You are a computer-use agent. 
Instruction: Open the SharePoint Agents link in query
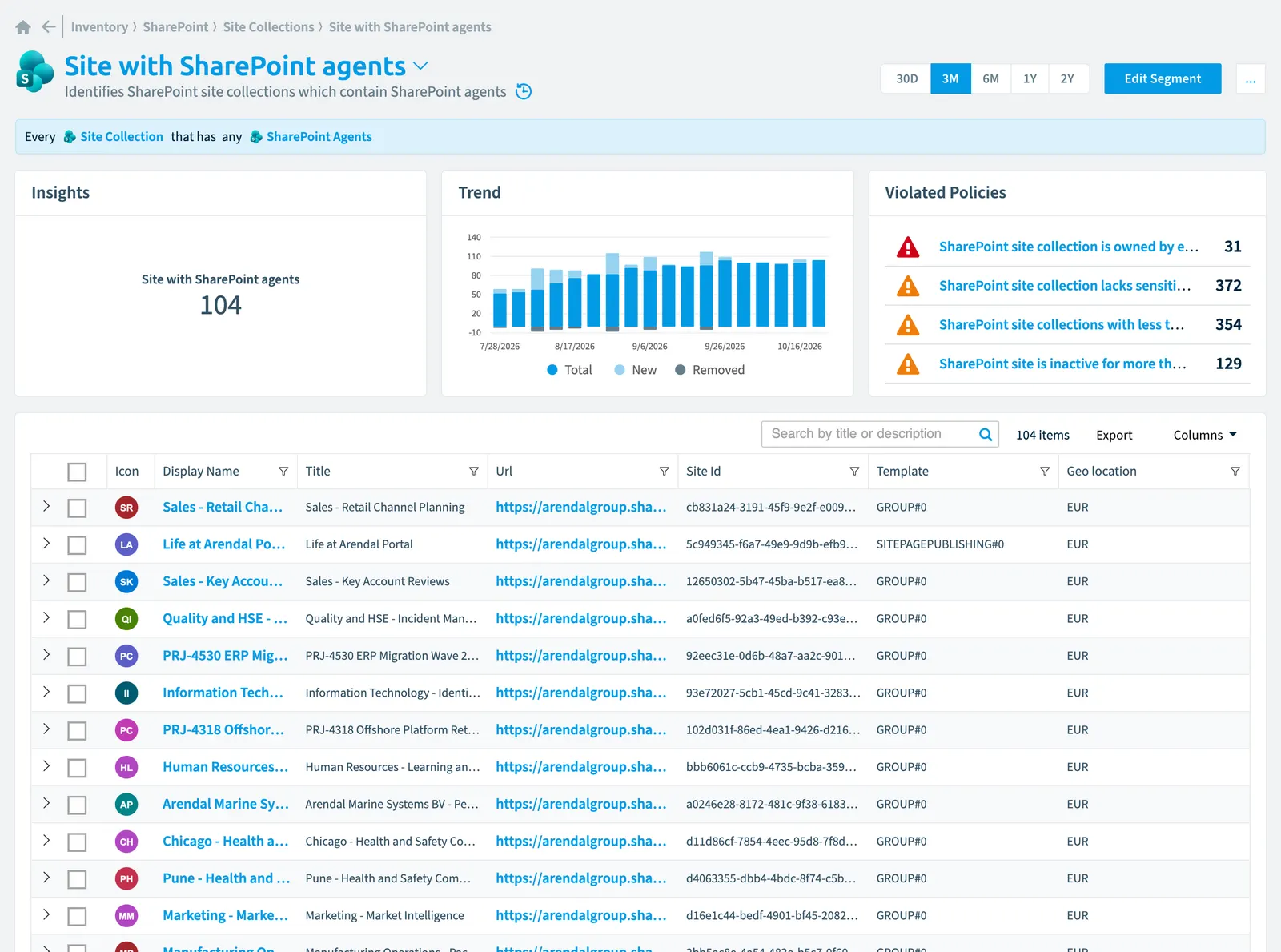pos(319,137)
